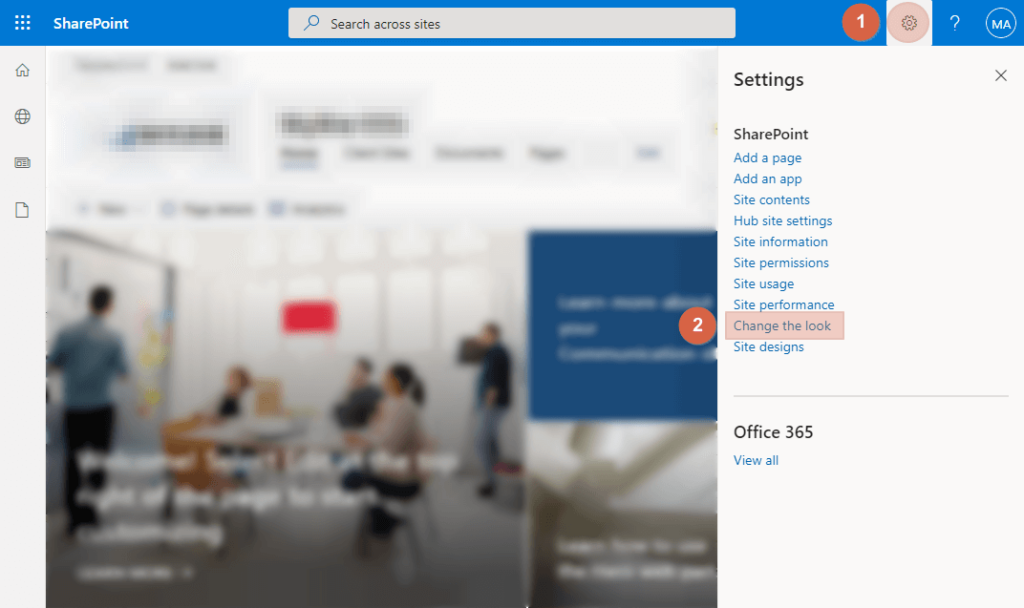The image size is (1024, 608).
Task: Go to Home in left rail
Action: click(22, 70)
